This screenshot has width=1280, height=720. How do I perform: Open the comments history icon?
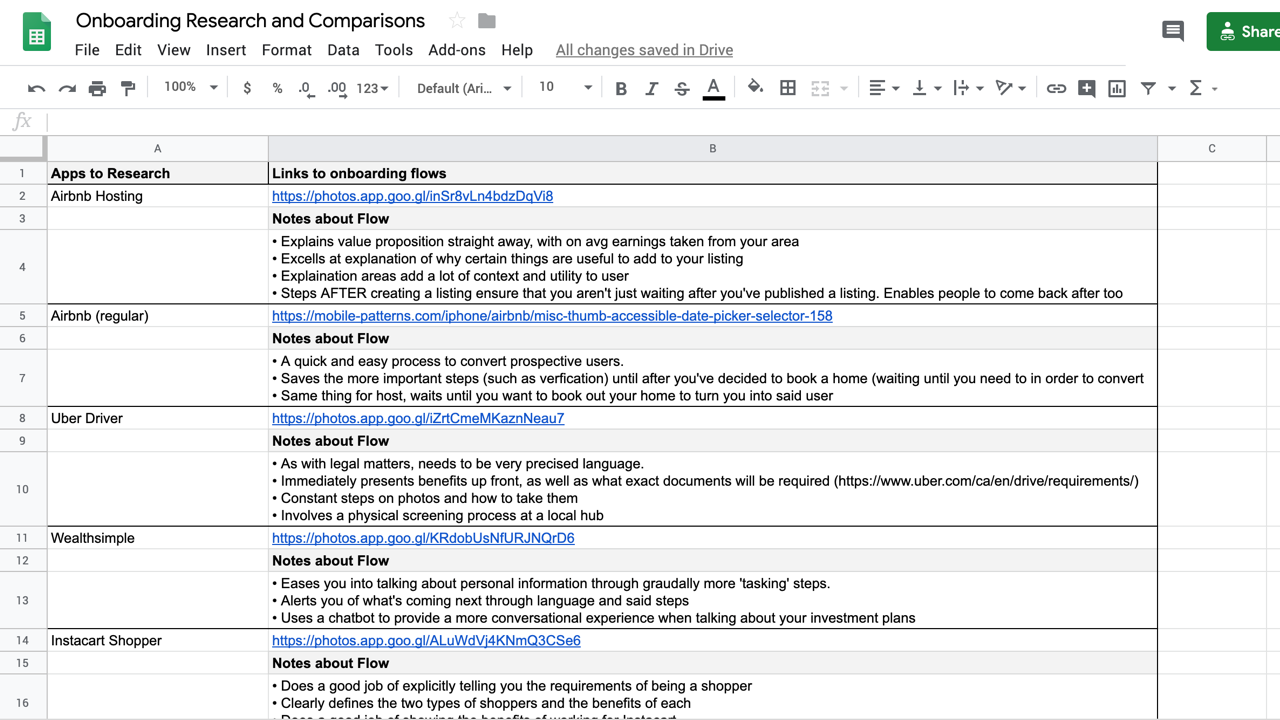point(1173,31)
